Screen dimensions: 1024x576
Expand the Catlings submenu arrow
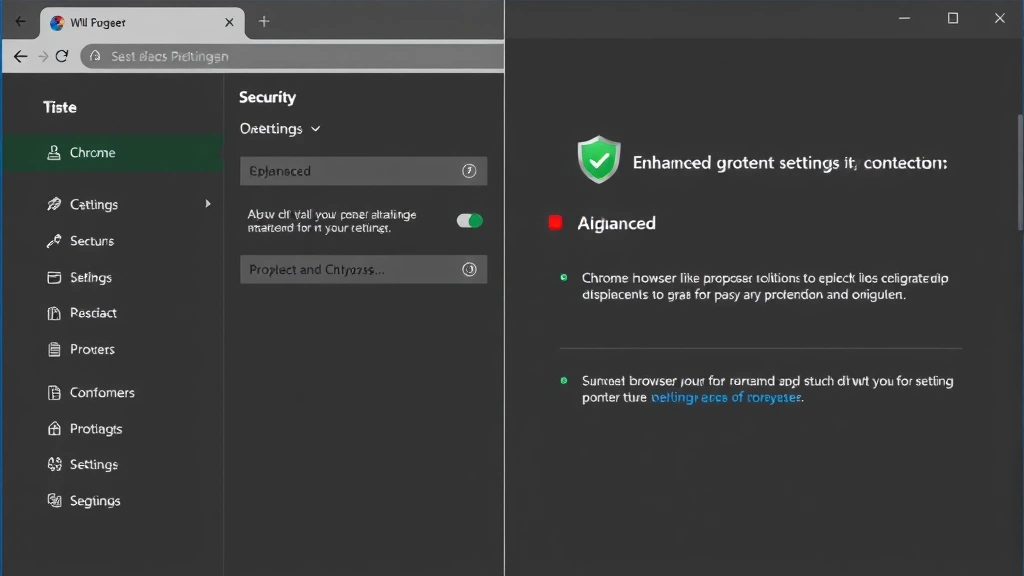click(208, 204)
